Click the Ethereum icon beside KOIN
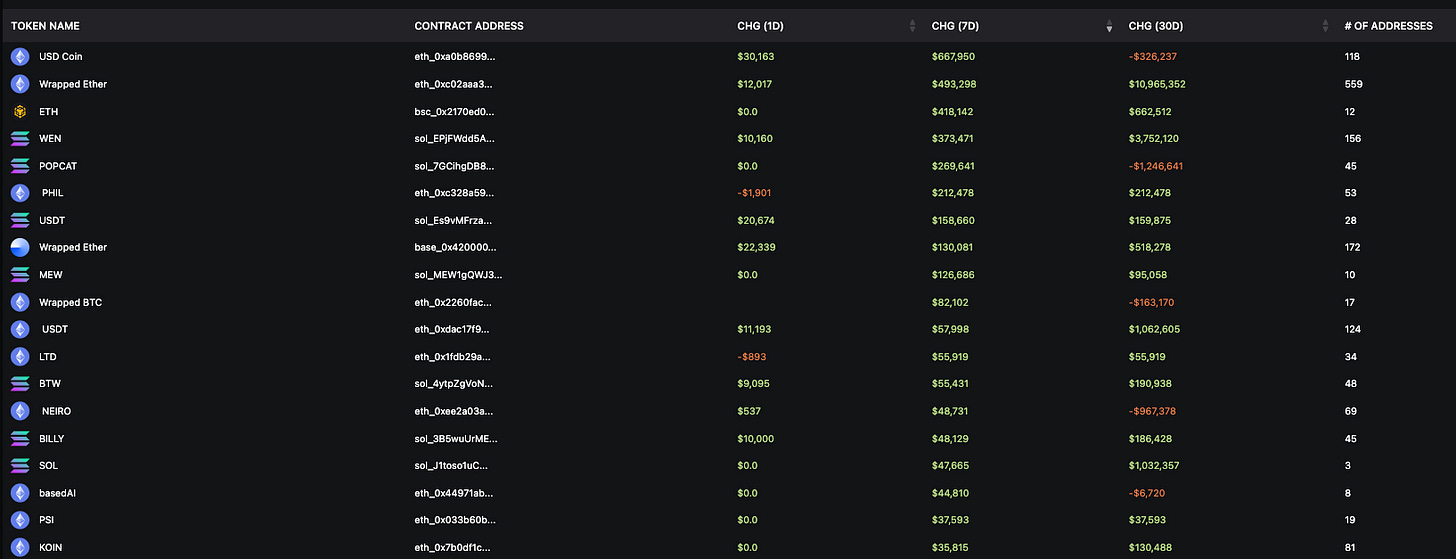Image resolution: width=1456 pixels, height=559 pixels. 19,547
